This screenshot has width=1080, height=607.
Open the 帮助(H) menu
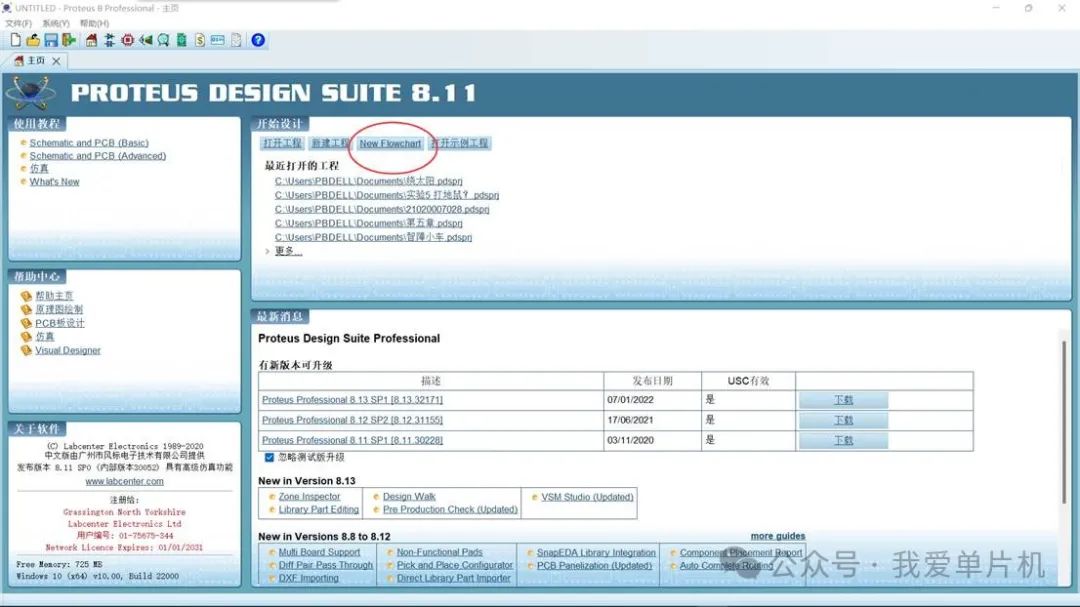pos(94,23)
